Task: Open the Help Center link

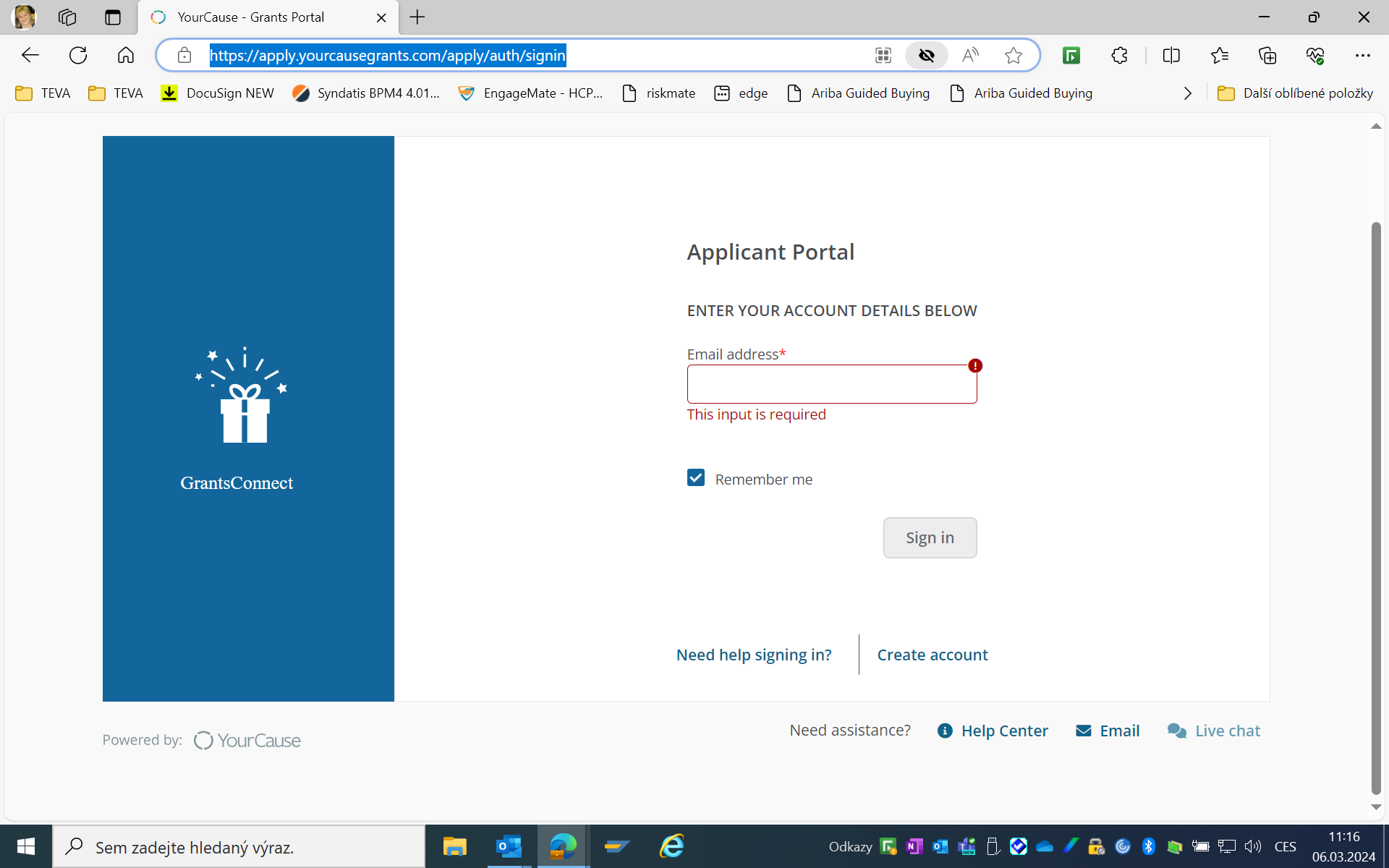Action: pyautogui.click(x=993, y=731)
